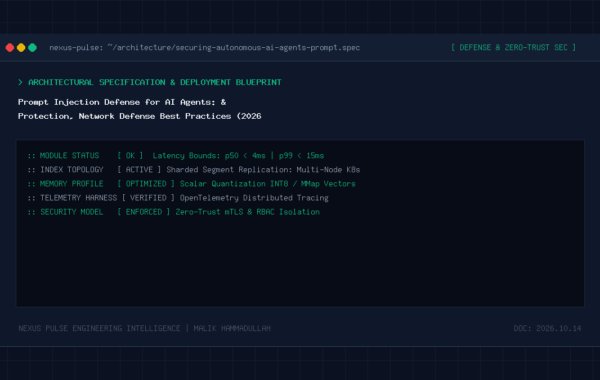Select the nexus-pulse spec file path title
The height and width of the screenshot is (380, 600).
(x=205, y=47)
